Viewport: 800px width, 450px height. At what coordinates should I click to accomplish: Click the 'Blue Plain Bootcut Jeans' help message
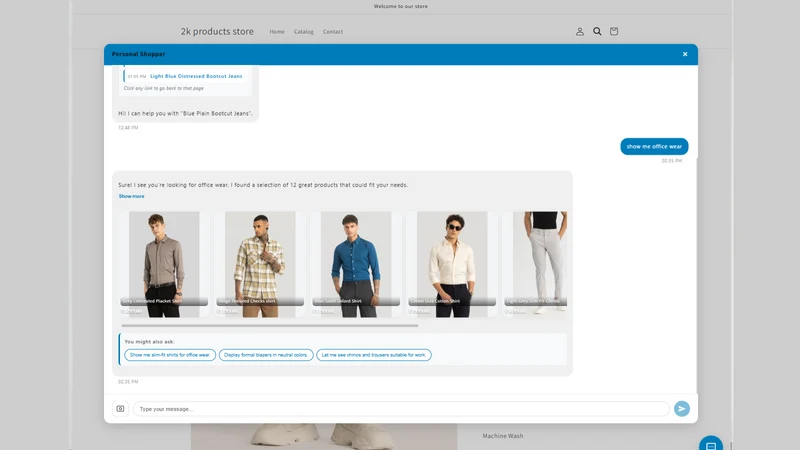185,113
